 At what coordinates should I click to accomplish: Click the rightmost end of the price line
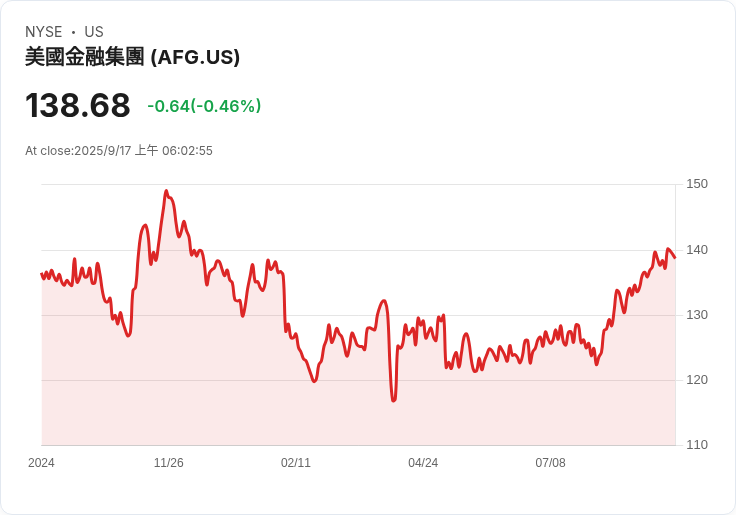(675, 258)
